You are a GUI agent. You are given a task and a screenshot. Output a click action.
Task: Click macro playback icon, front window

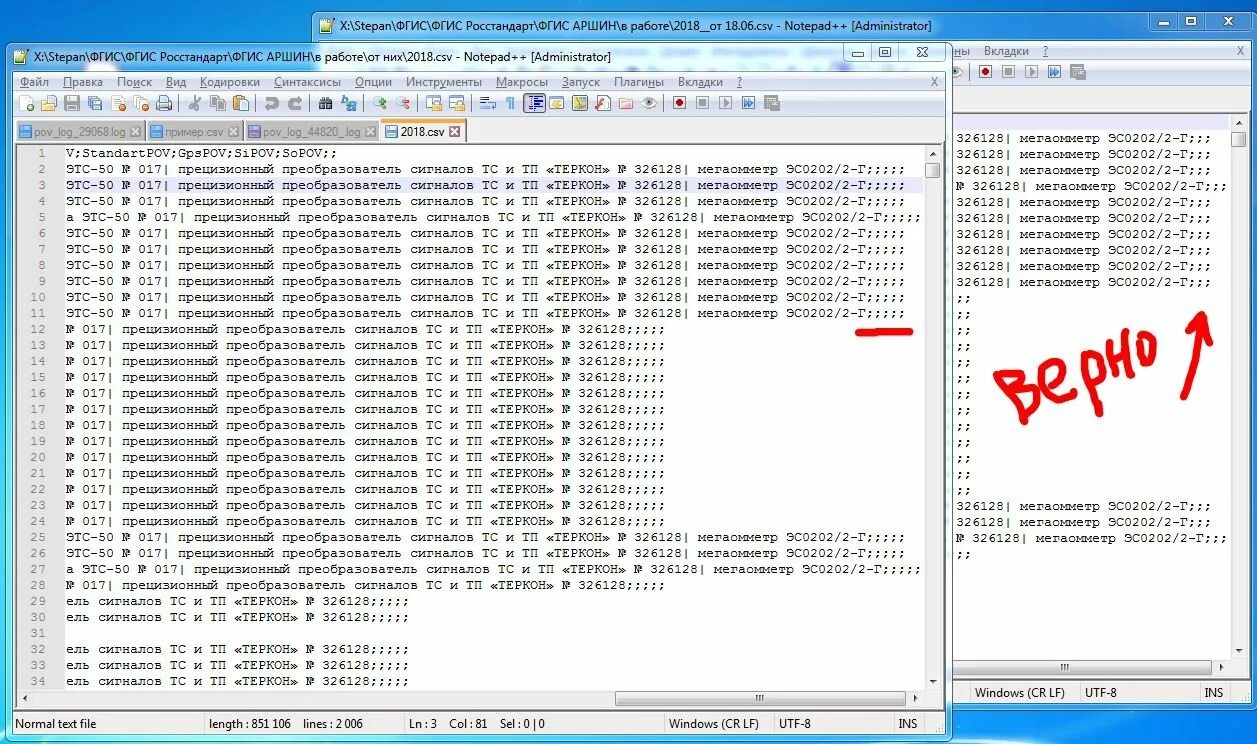(x=725, y=103)
